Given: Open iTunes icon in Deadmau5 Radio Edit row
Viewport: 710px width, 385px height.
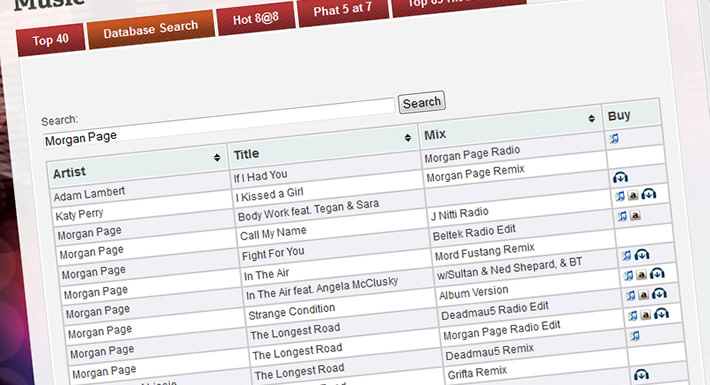Looking at the screenshot, I should click(631, 295).
